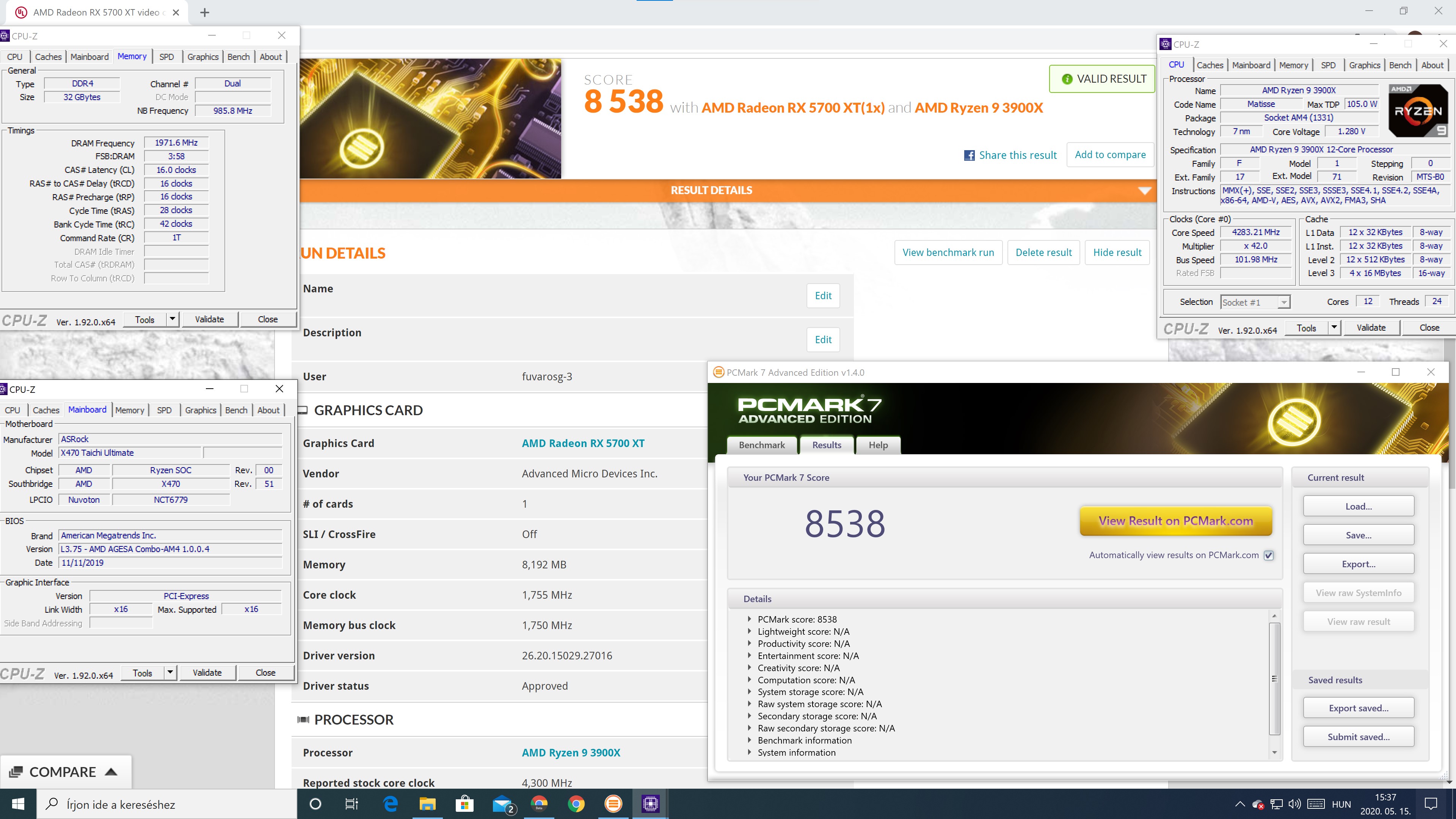Expand Productivity score row
The width and height of the screenshot is (1456, 819).
tap(750, 643)
